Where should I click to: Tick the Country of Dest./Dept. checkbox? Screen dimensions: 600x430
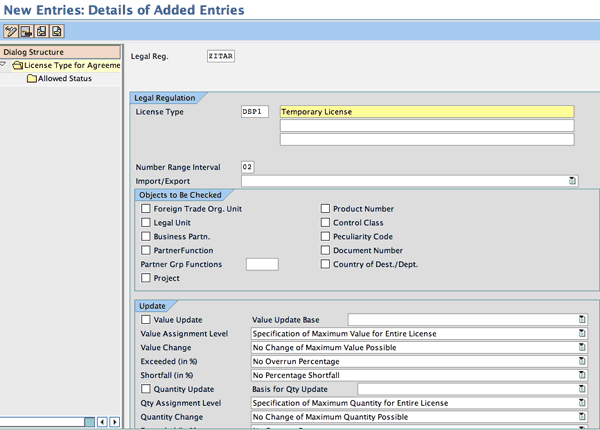tap(325, 265)
